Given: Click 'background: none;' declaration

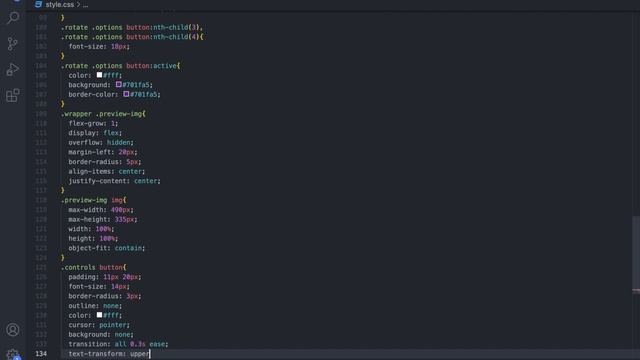Looking at the screenshot, I should click(x=101, y=334).
